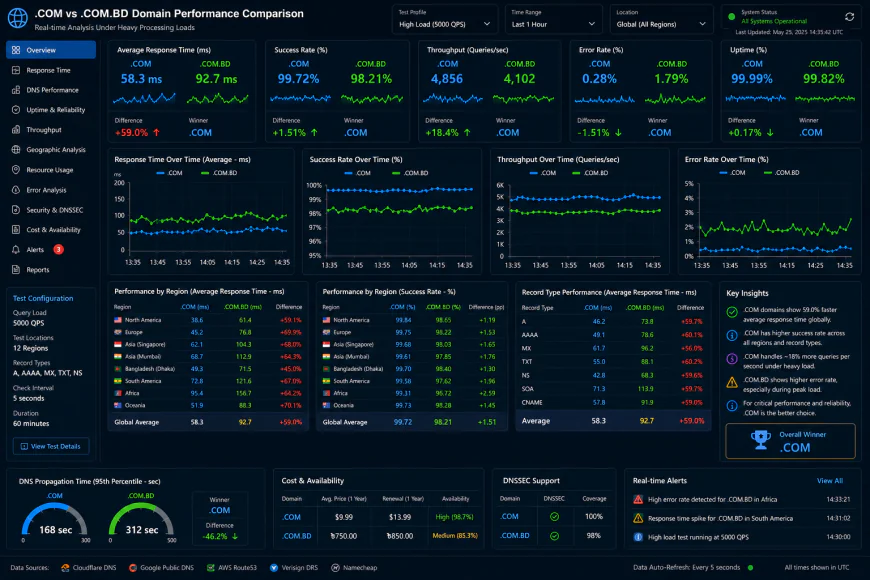Viewport: 870px width, 580px height.
Task: Open the Time Range dropdown
Action: click(x=553, y=19)
